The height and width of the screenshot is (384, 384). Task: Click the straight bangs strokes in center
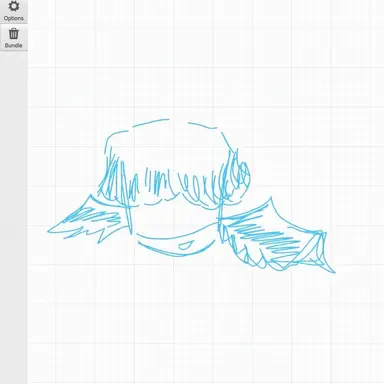(x=157, y=182)
